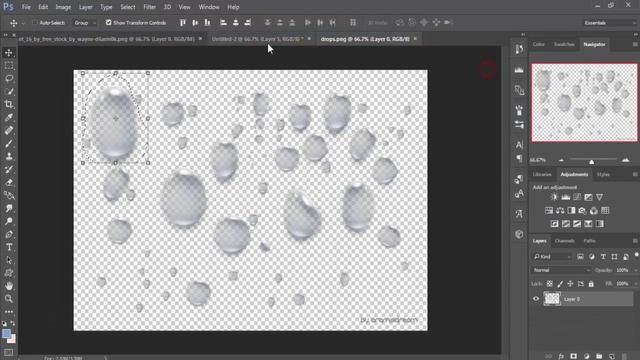Select the Move tool in the toolbox
Screen dimensions: 640x360
9,53
